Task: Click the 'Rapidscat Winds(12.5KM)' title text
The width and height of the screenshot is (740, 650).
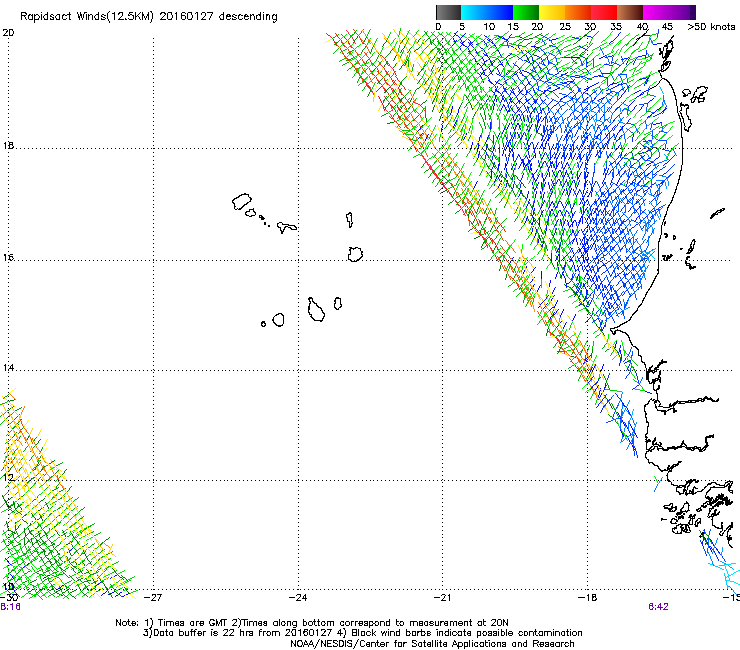Action: point(86,17)
